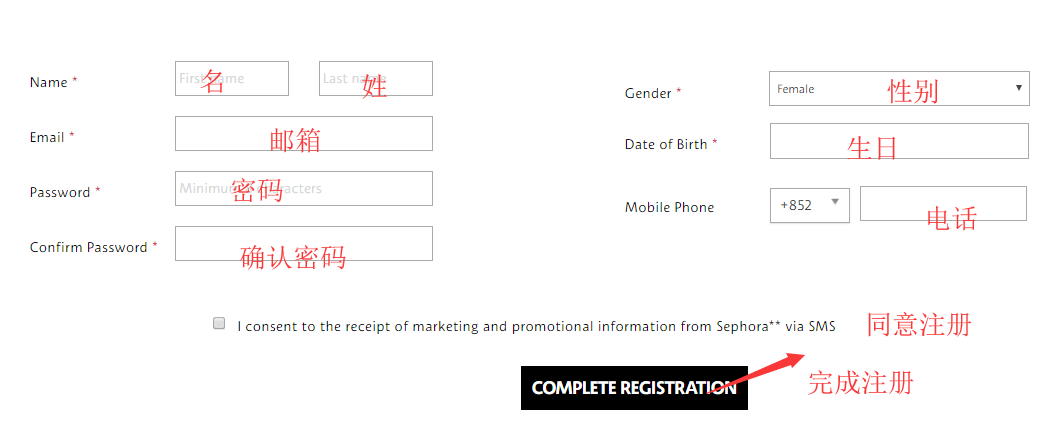Click into the Email input field
This screenshot has height=421, width=1049.
point(303,134)
